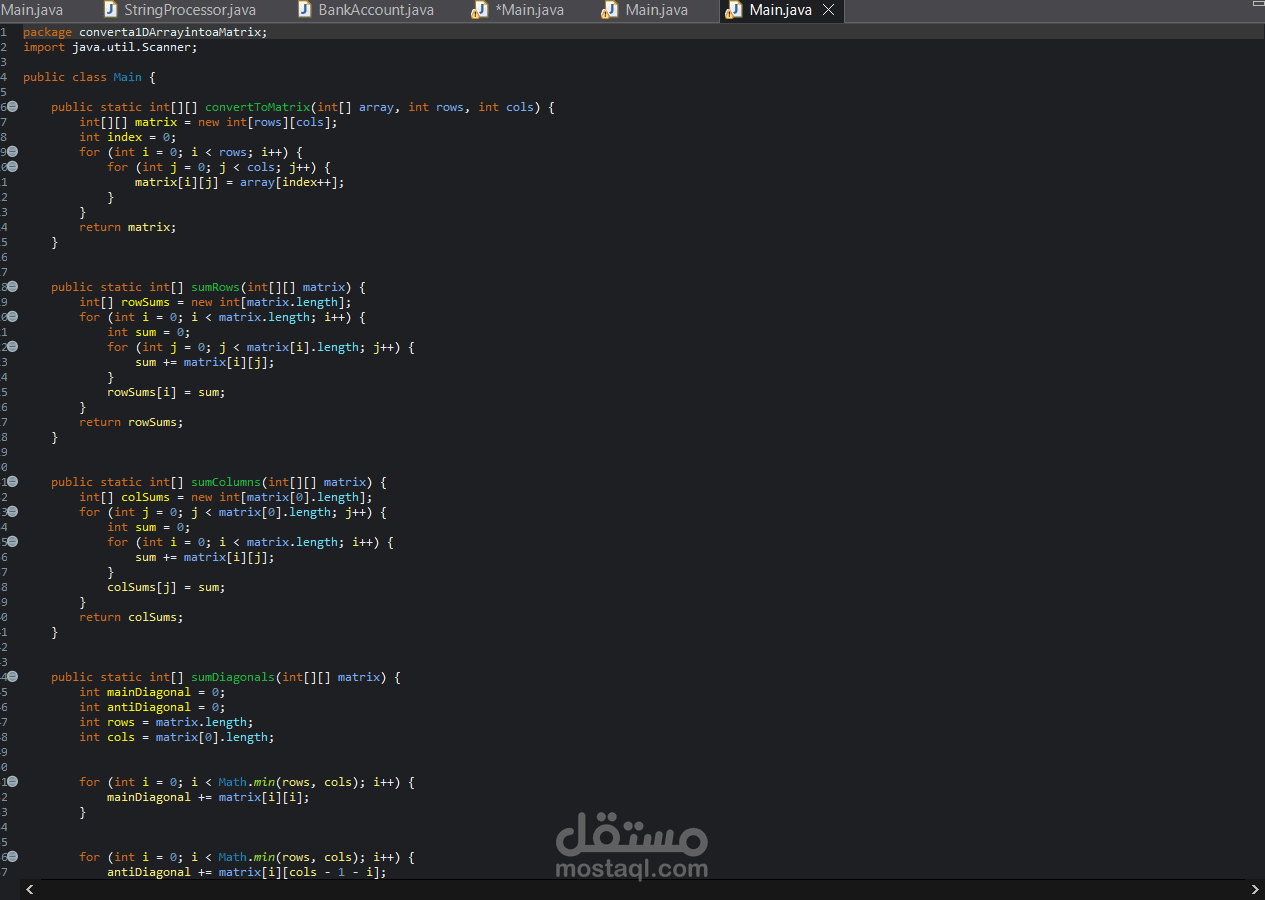Collapse the sumColumns method fold marker
The height and width of the screenshot is (900, 1265).
(12, 482)
